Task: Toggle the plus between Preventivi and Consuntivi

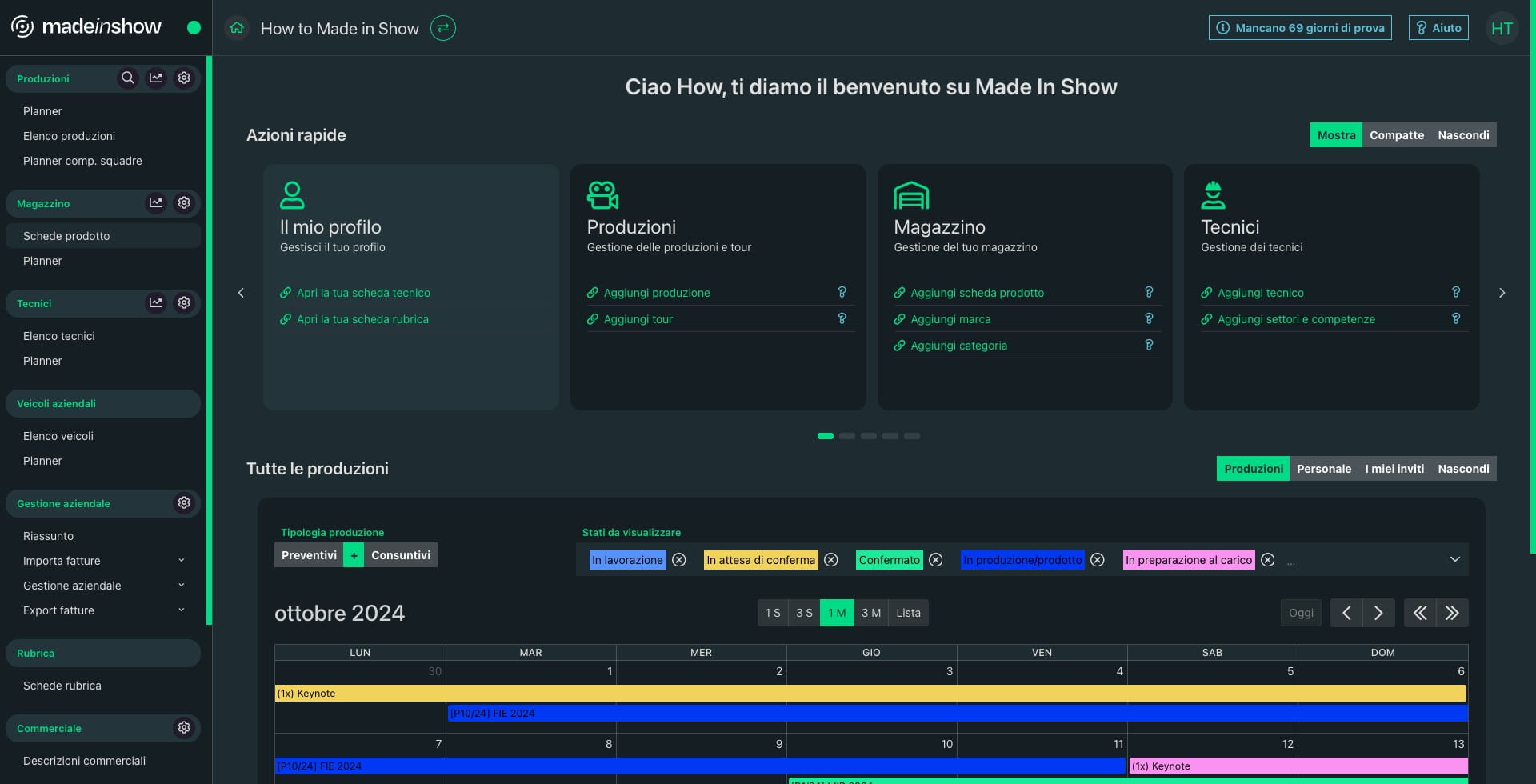Action: 354,555
